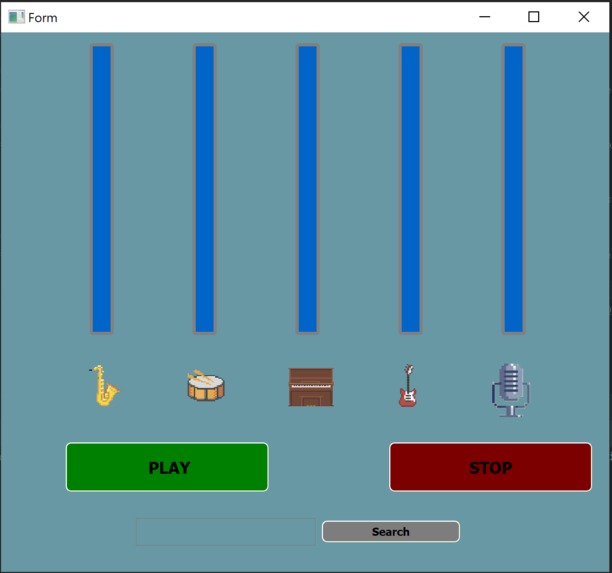The height and width of the screenshot is (573, 612).
Task: Adjust the saxophone volume bar
Action: [102, 189]
